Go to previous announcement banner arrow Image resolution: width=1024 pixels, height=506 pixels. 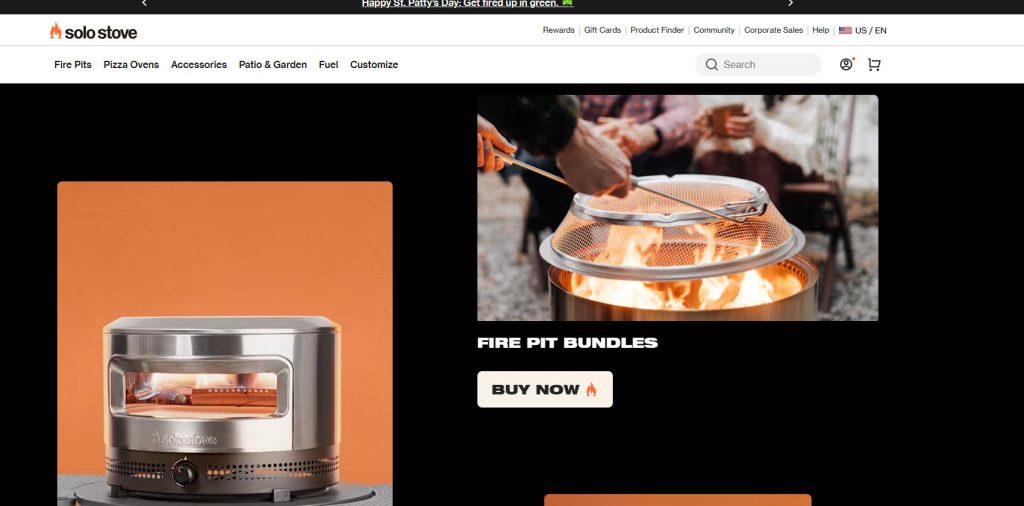point(144,3)
